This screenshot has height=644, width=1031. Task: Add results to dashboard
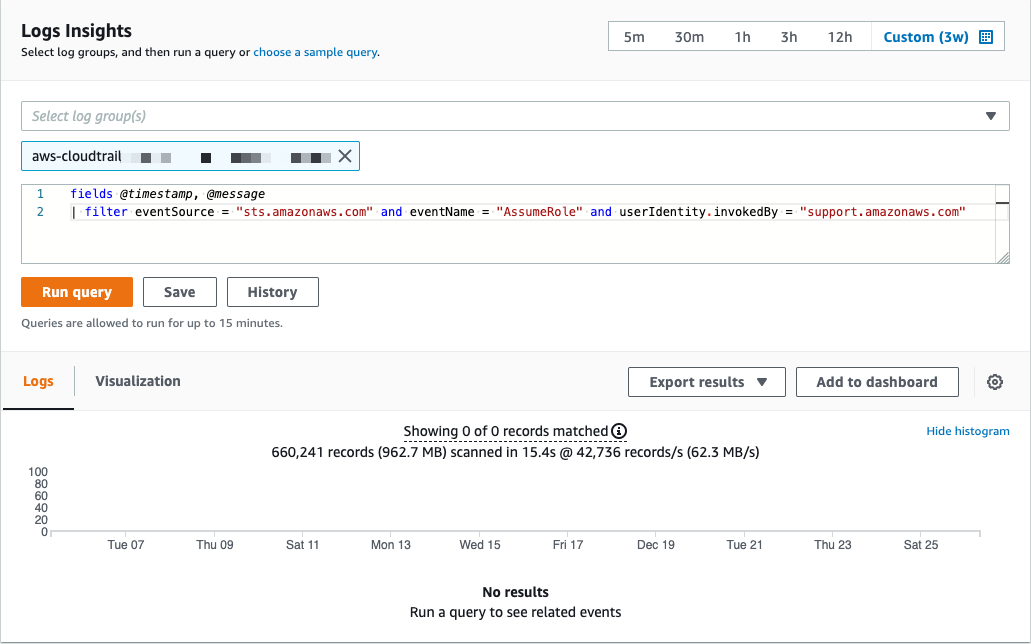point(877,382)
